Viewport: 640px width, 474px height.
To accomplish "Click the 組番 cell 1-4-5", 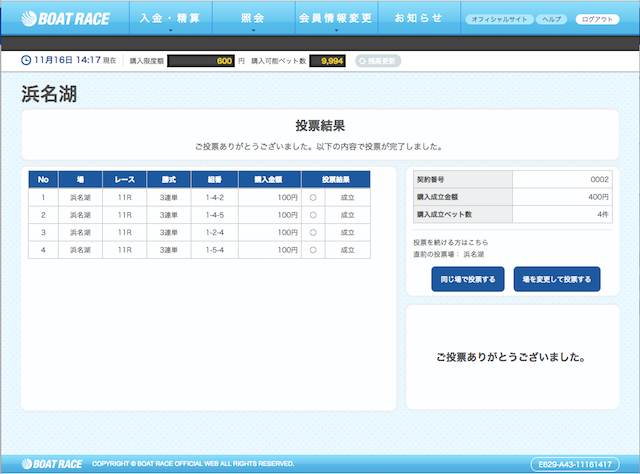I will [x=215, y=215].
